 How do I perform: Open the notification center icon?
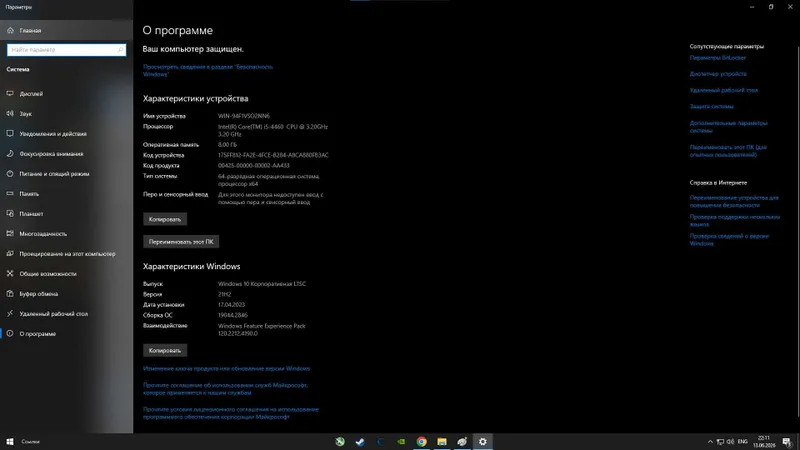tap(787, 442)
